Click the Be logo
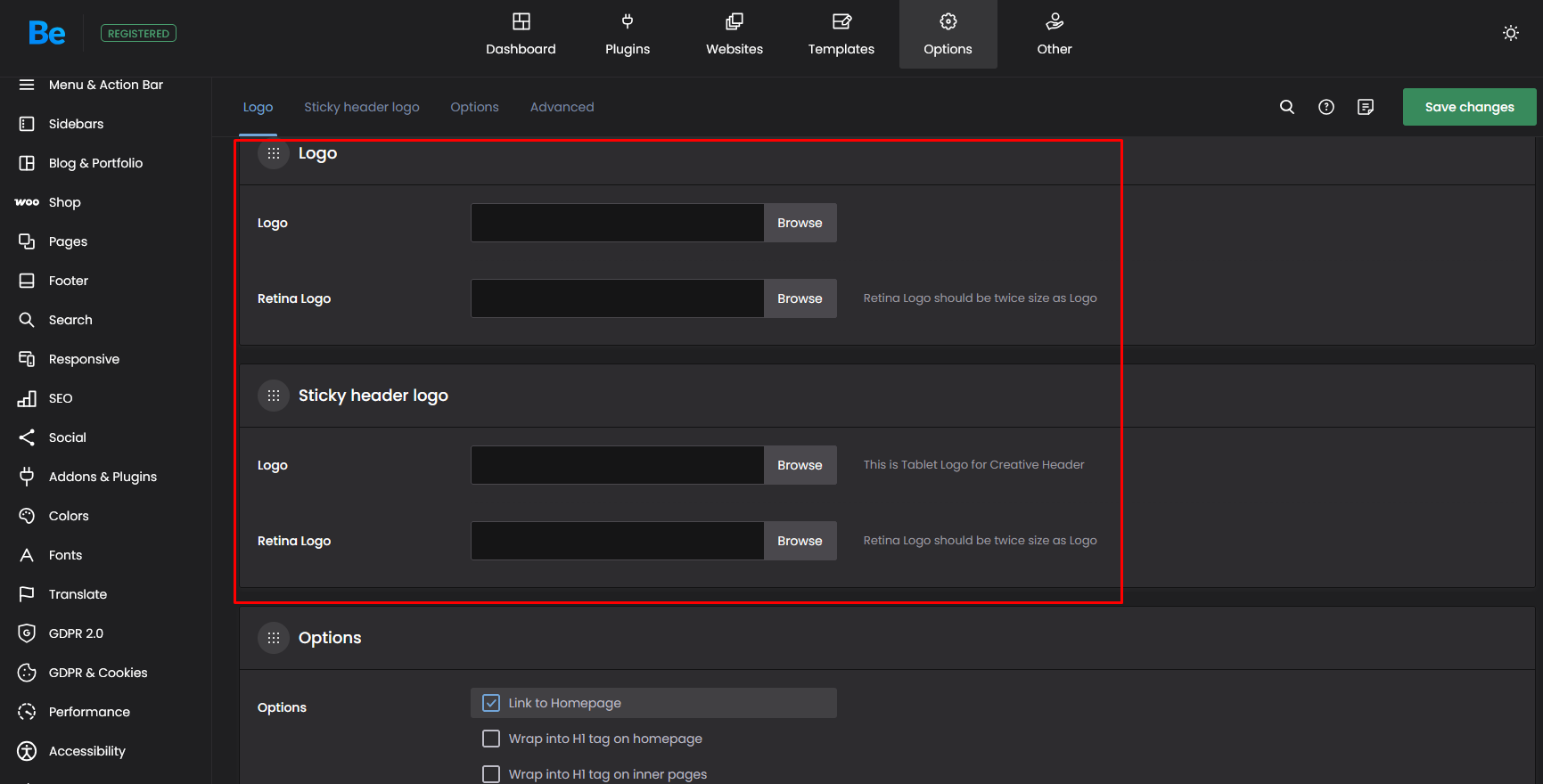Viewport: 1543px width, 784px height. (x=46, y=33)
